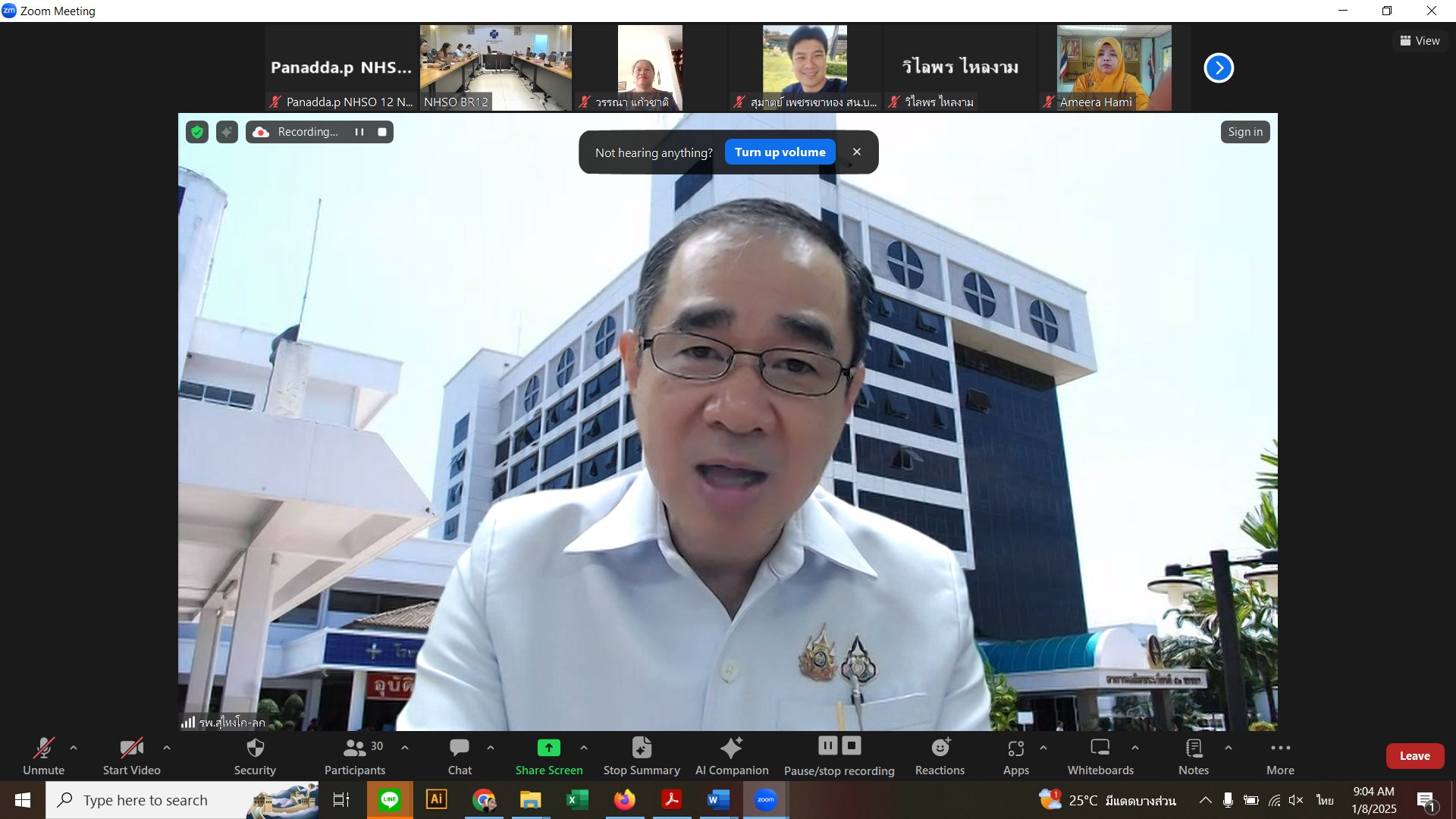Image resolution: width=1456 pixels, height=819 pixels.
Task: Switch Thai input language indicator
Action: (x=1325, y=800)
